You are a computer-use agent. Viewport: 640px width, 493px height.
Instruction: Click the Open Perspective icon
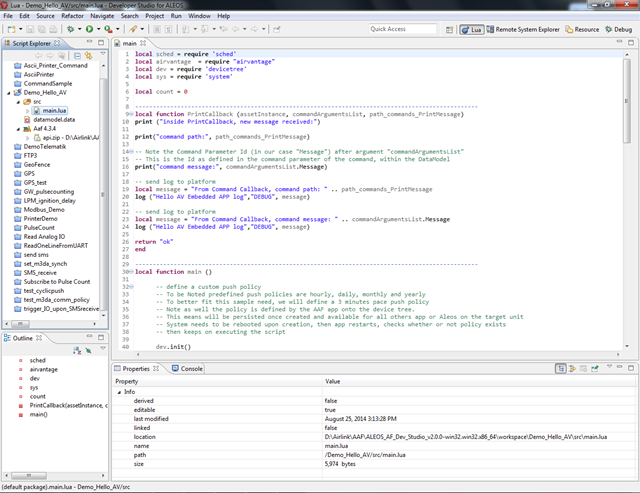(449, 30)
